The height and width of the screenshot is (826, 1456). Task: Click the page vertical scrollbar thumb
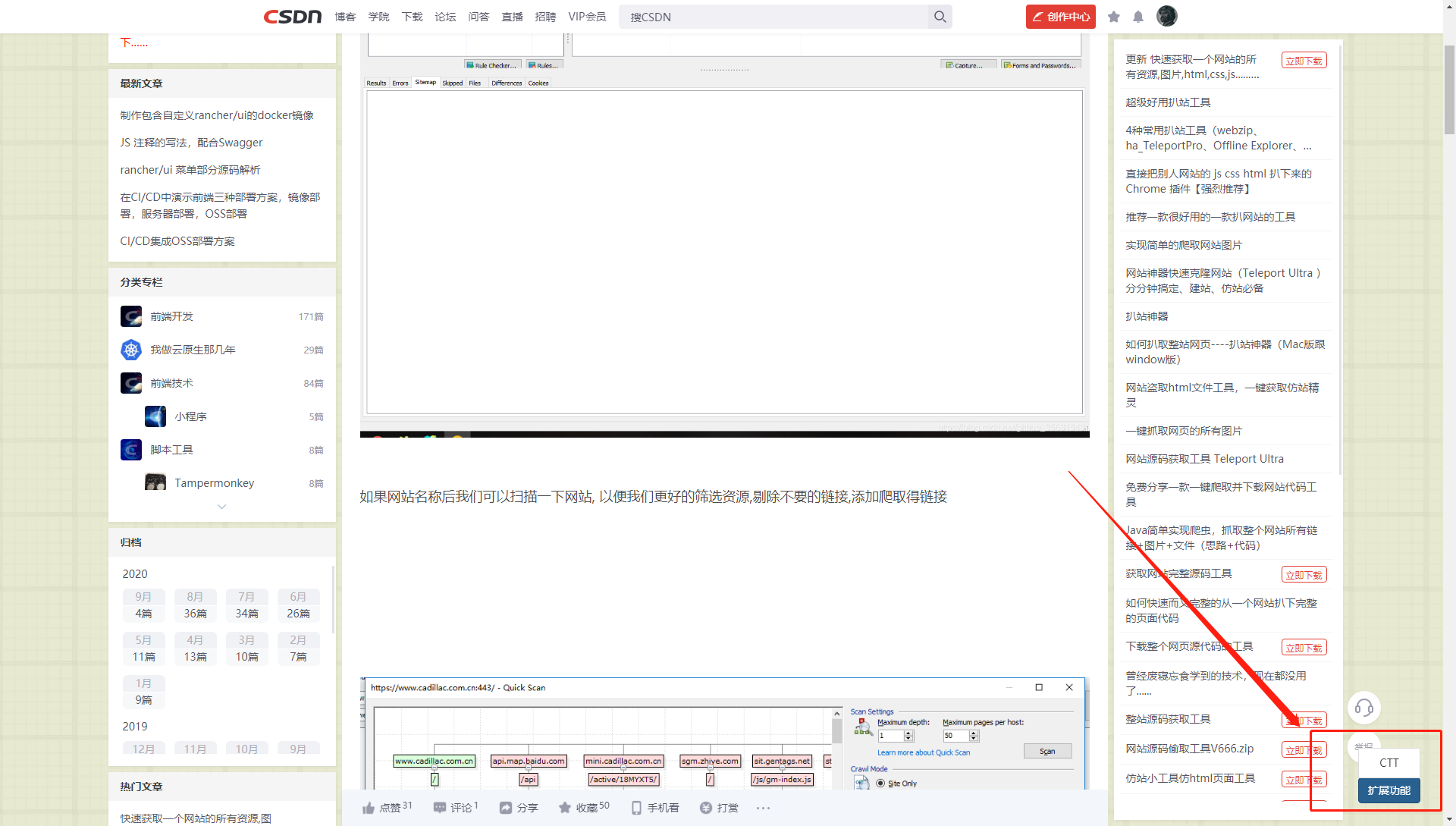[x=1449, y=90]
